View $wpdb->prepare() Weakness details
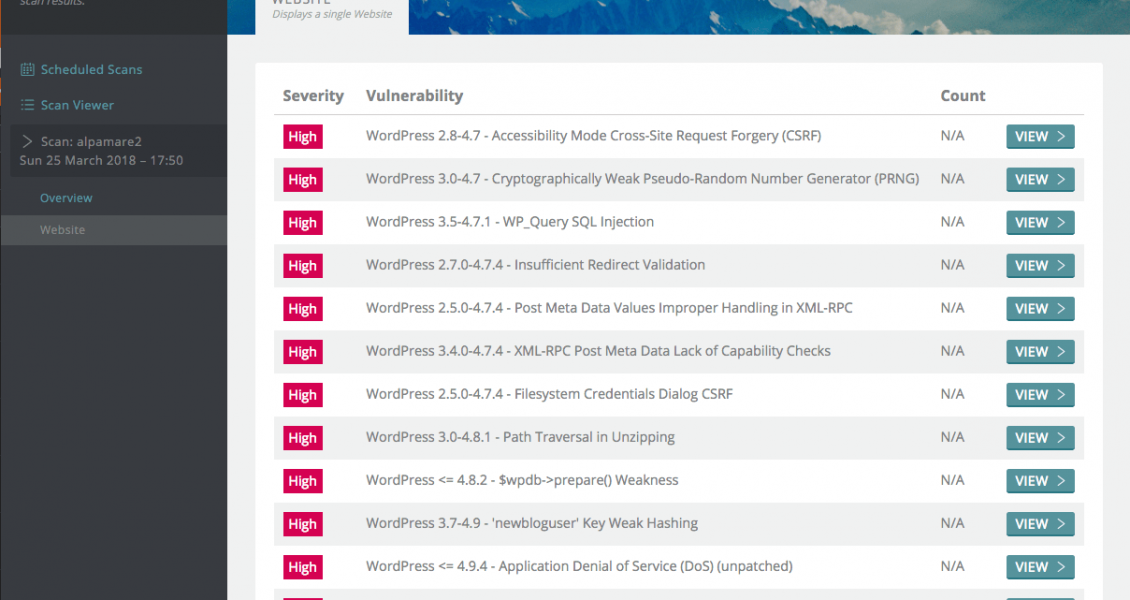 click(x=1040, y=481)
